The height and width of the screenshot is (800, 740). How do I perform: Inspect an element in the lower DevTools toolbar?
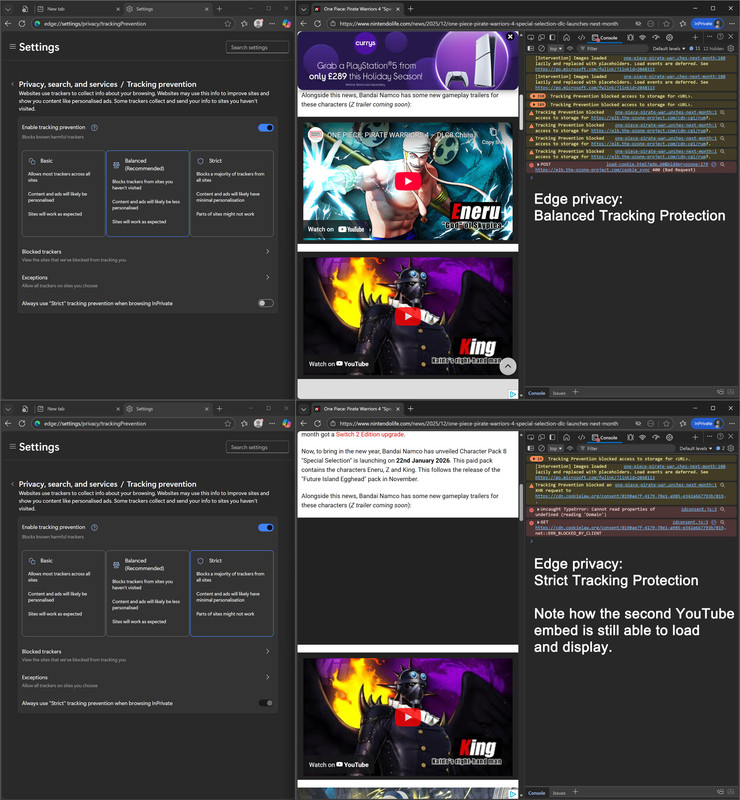531,437
